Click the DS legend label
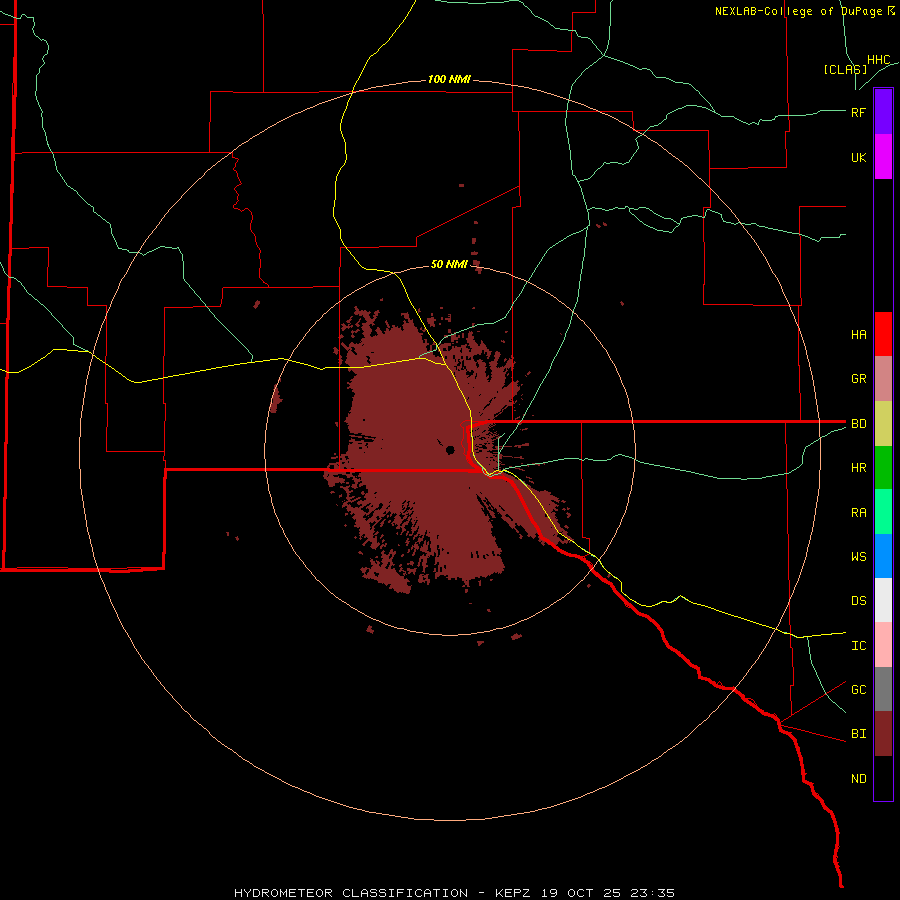This screenshot has height=900, width=900. click(x=858, y=601)
